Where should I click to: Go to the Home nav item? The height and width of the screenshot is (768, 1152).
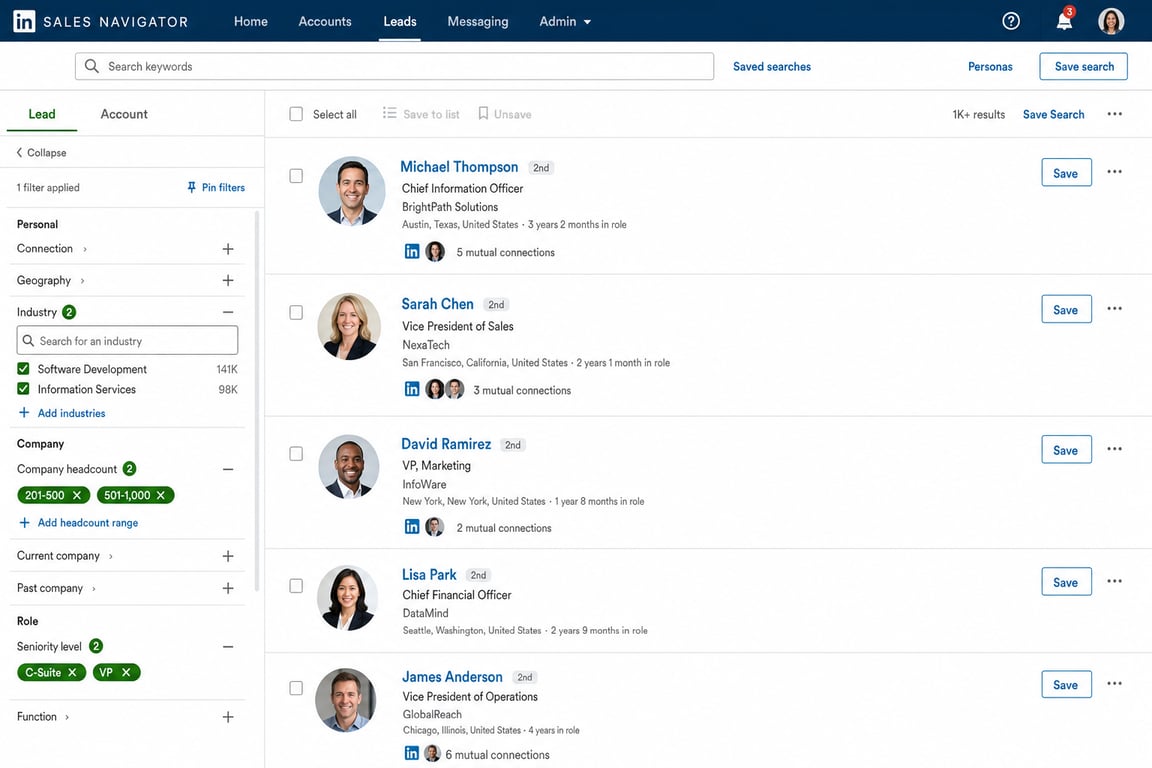[x=251, y=21]
